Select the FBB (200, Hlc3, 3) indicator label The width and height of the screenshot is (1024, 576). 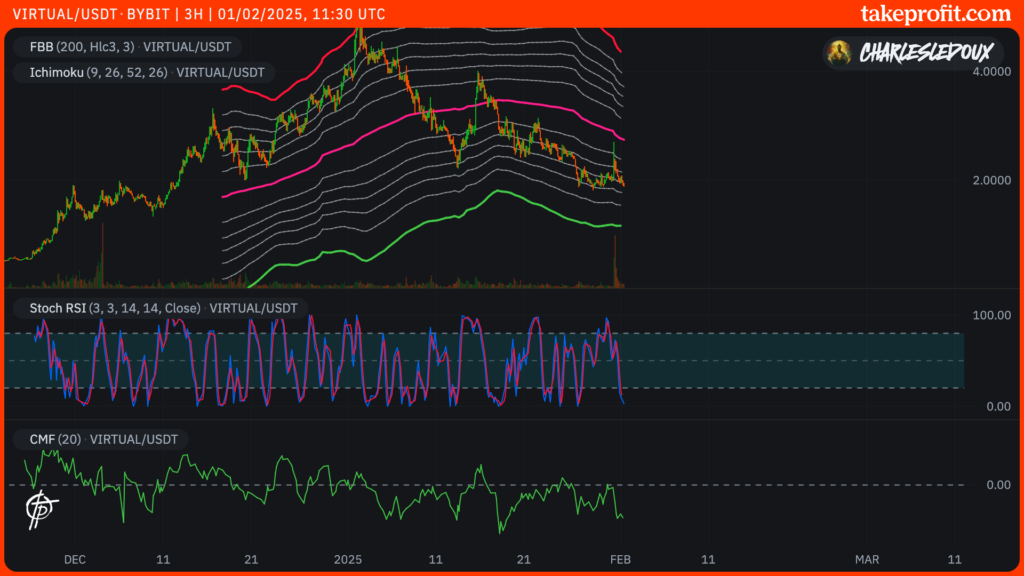(x=126, y=46)
